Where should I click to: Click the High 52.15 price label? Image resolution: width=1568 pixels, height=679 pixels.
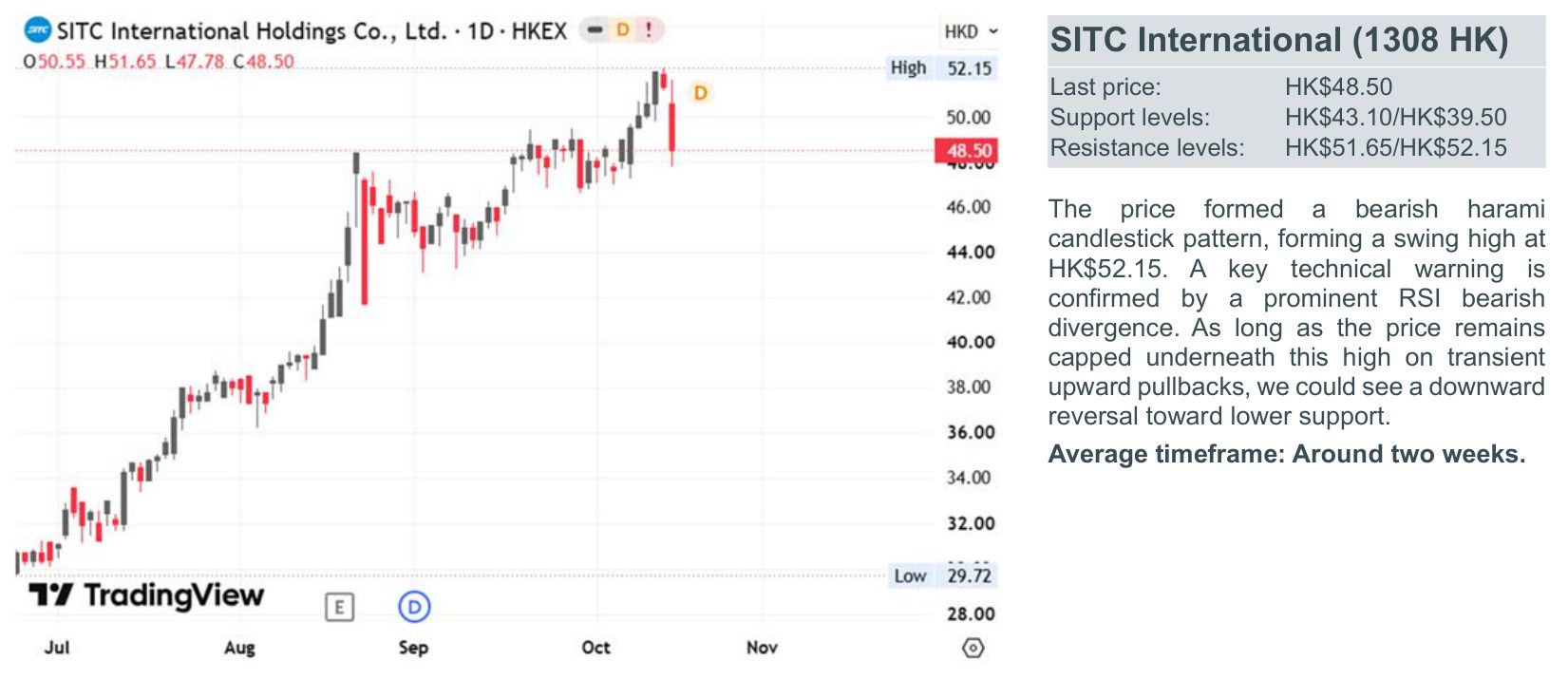coord(942,68)
